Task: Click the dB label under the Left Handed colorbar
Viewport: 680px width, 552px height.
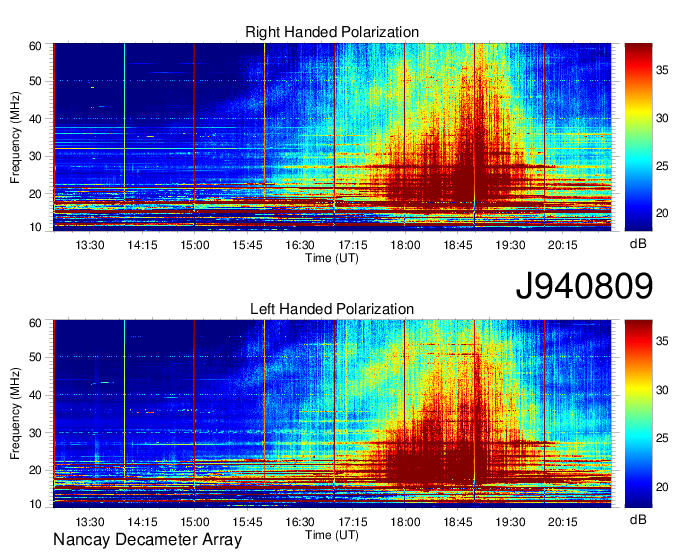Action: [x=638, y=519]
